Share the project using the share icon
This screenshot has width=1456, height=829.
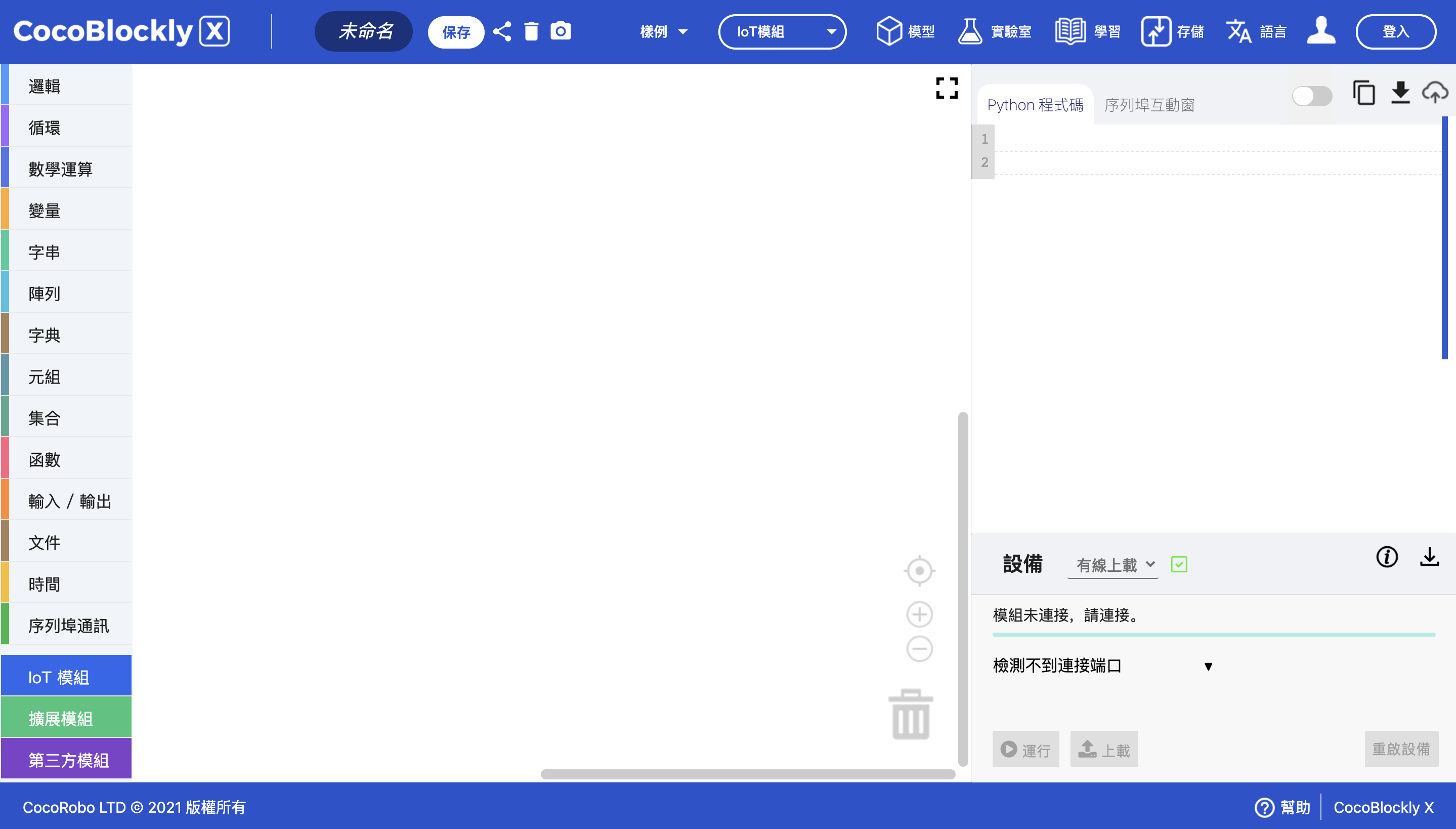click(x=501, y=31)
